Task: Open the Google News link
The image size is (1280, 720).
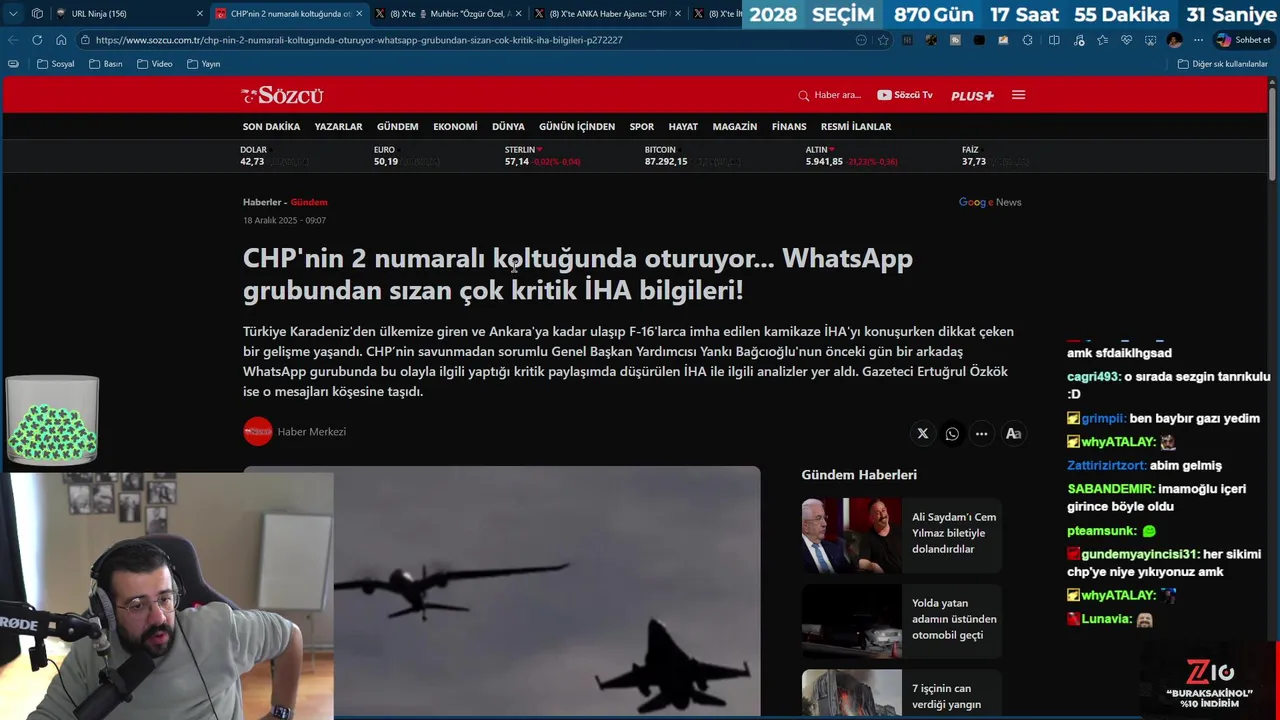Action: [990, 202]
